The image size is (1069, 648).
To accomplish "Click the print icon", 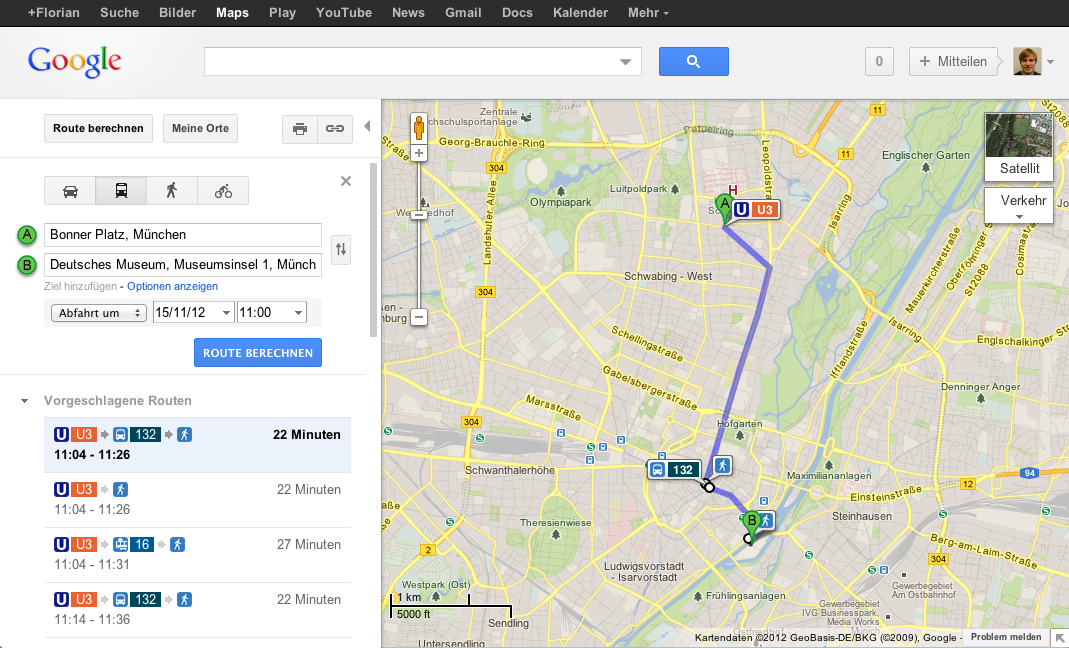I will pos(300,129).
